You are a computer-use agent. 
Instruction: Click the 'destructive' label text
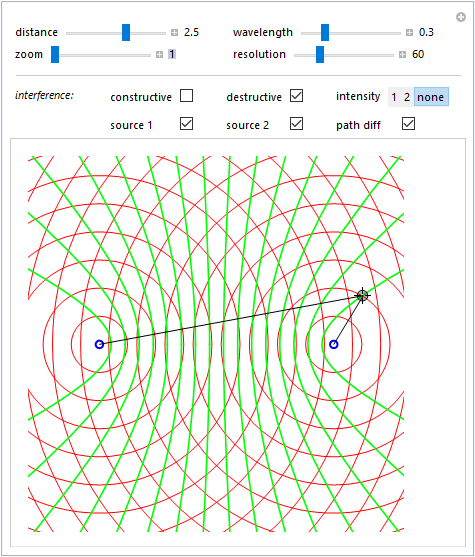[254, 97]
